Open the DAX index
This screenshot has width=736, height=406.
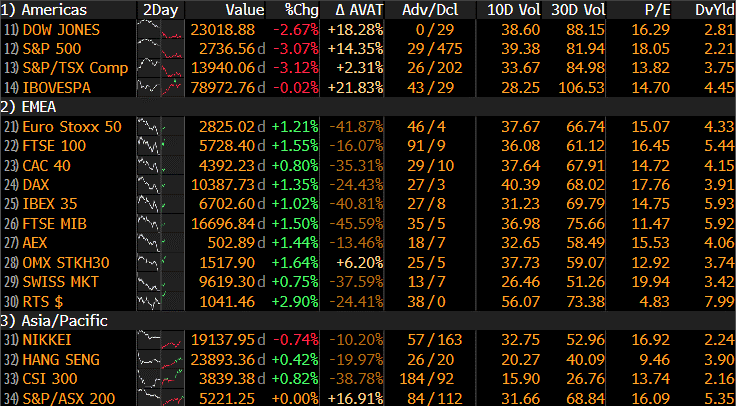[36, 184]
